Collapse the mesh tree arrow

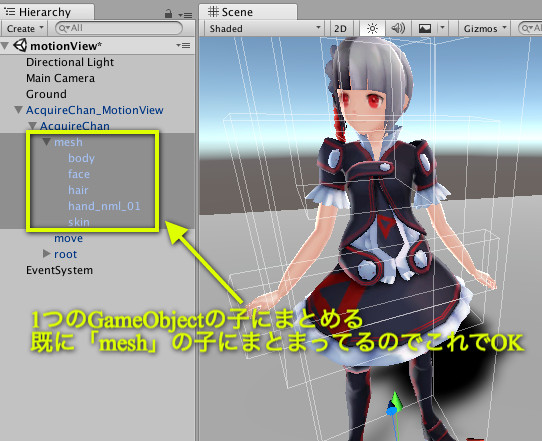[x=47, y=142]
